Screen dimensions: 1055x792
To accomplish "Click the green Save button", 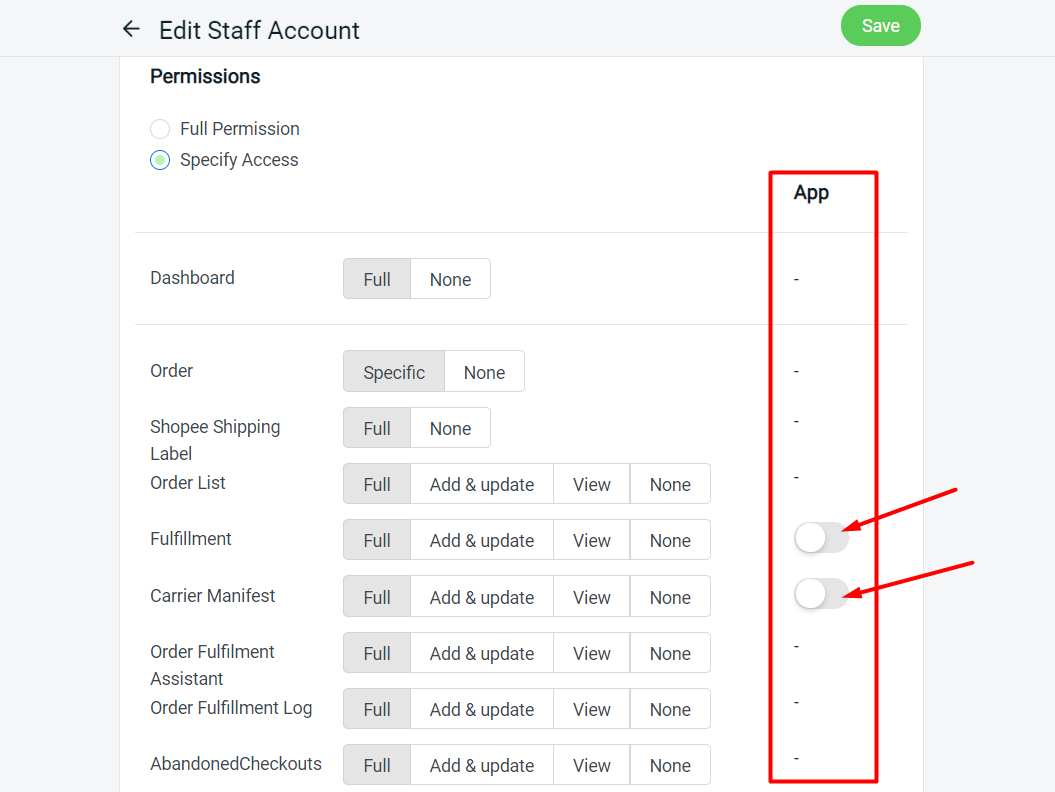I will point(880,26).
